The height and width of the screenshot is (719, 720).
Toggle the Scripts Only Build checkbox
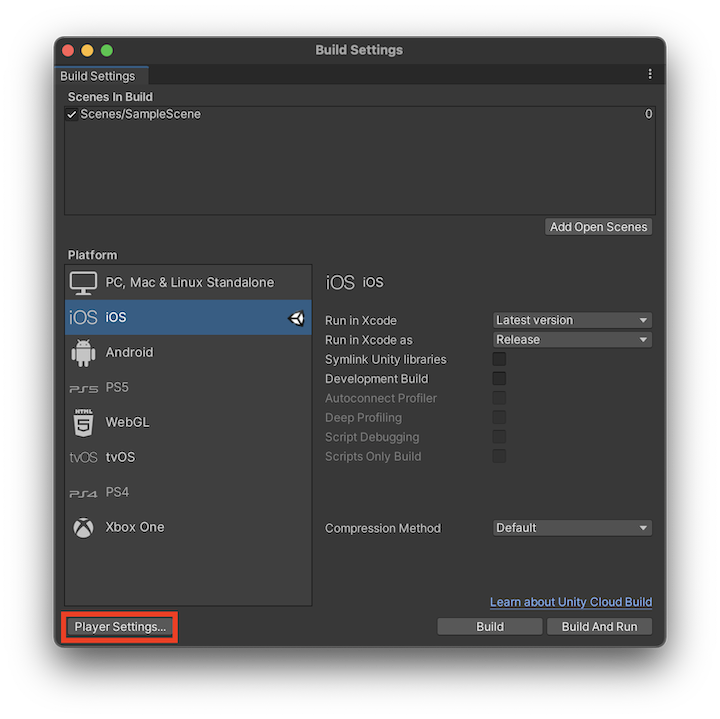tap(499, 456)
